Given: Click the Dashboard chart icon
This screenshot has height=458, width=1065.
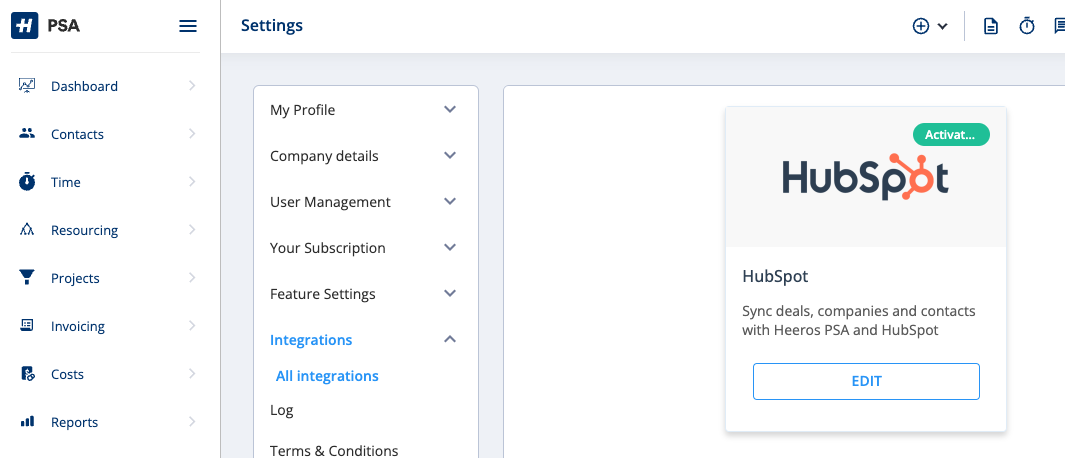Looking at the screenshot, I should (26, 86).
